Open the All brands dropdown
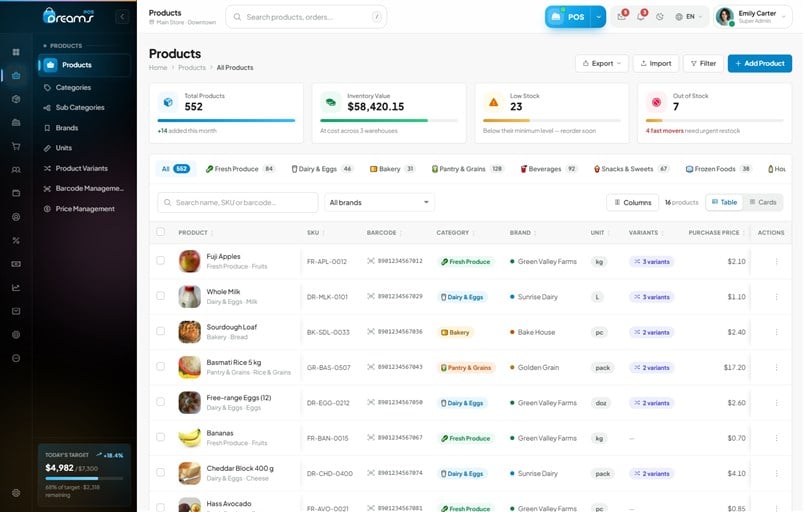 pyautogui.click(x=379, y=202)
